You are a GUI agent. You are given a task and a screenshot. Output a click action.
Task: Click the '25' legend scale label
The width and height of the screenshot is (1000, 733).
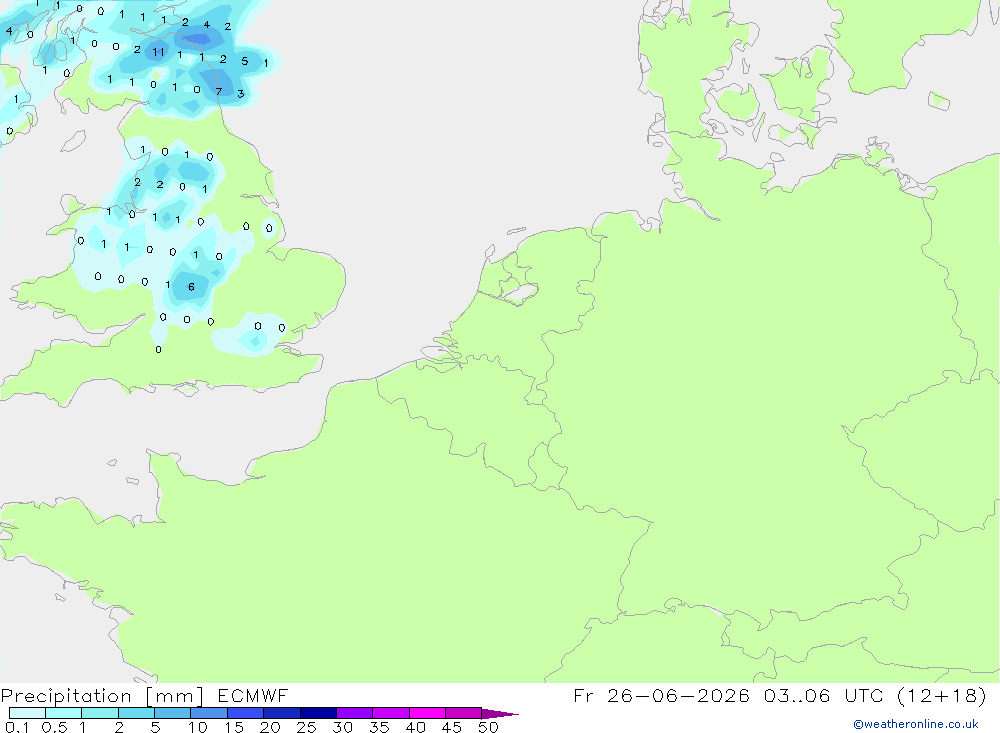[307, 727]
